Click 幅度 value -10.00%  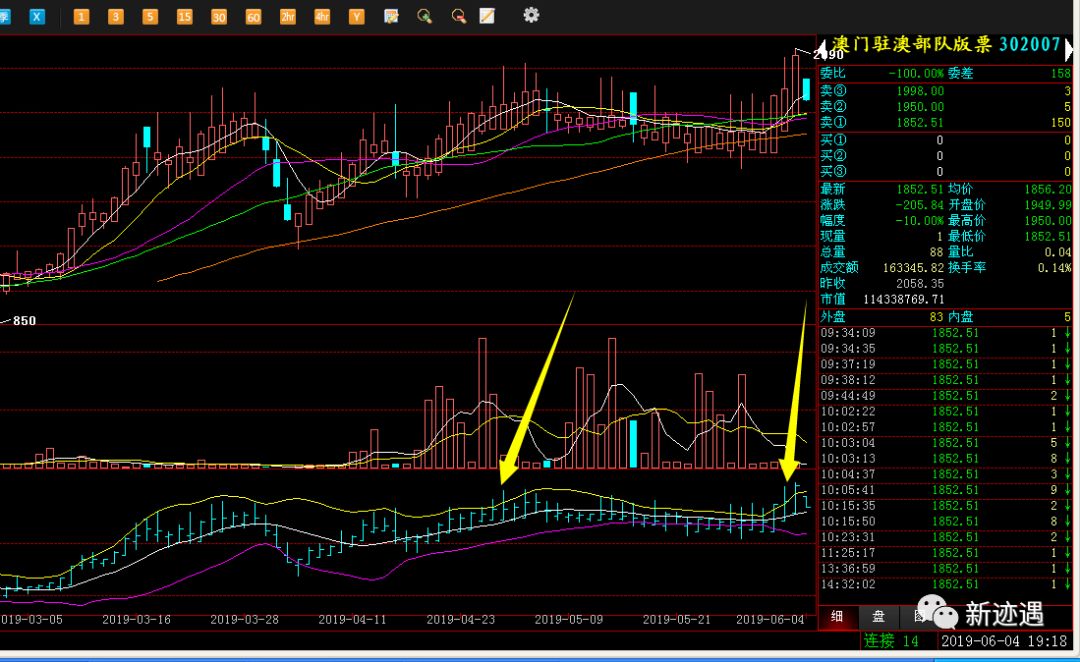point(920,220)
